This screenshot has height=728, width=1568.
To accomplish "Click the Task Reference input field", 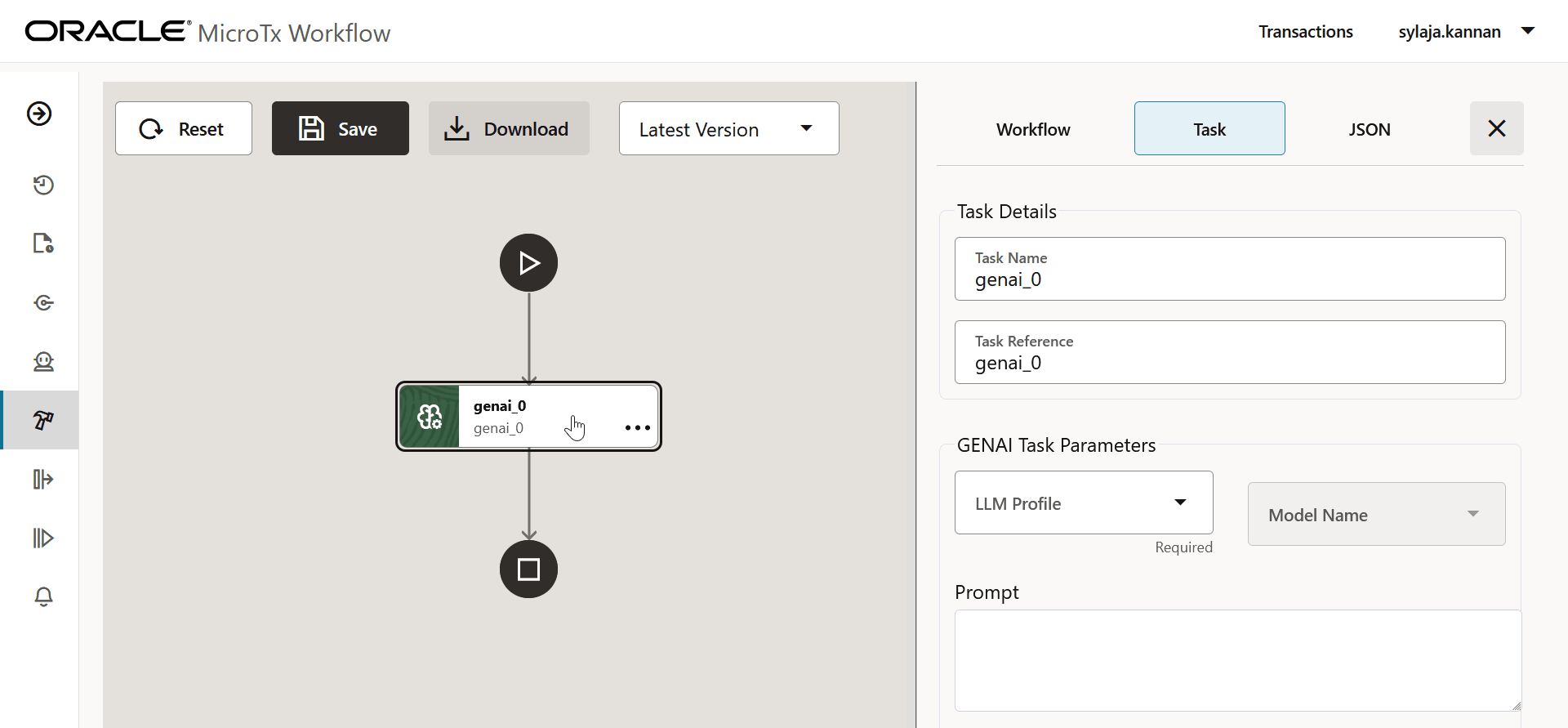I will tap(1230, 352).
